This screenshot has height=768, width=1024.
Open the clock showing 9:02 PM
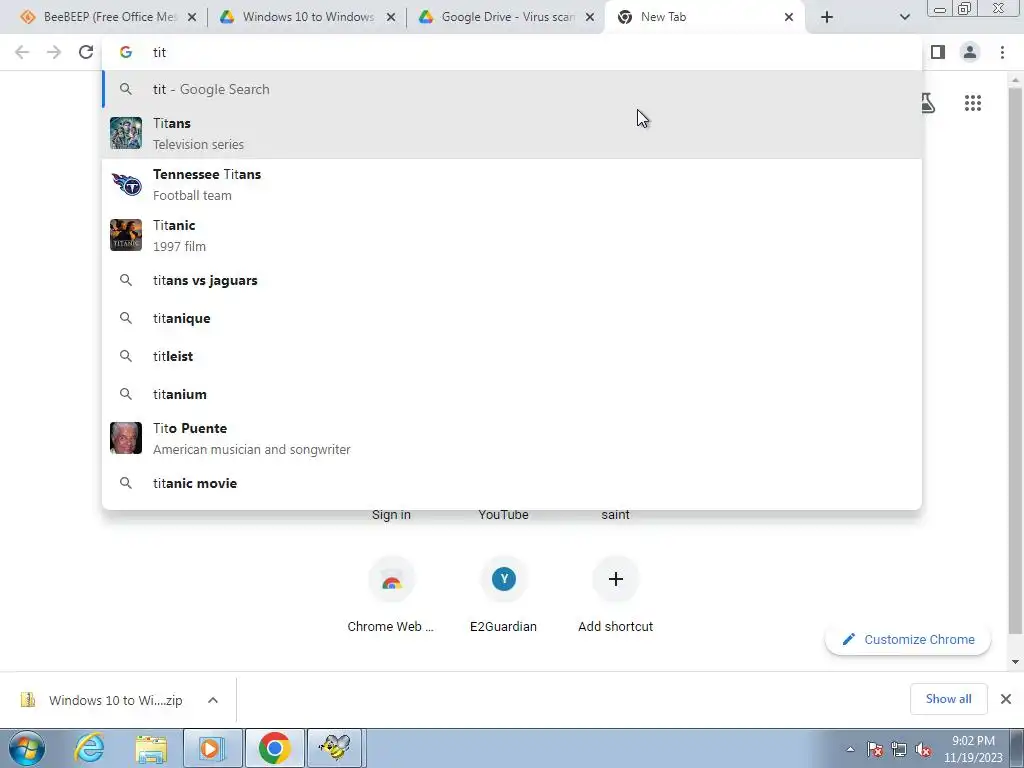coord(973,749)
